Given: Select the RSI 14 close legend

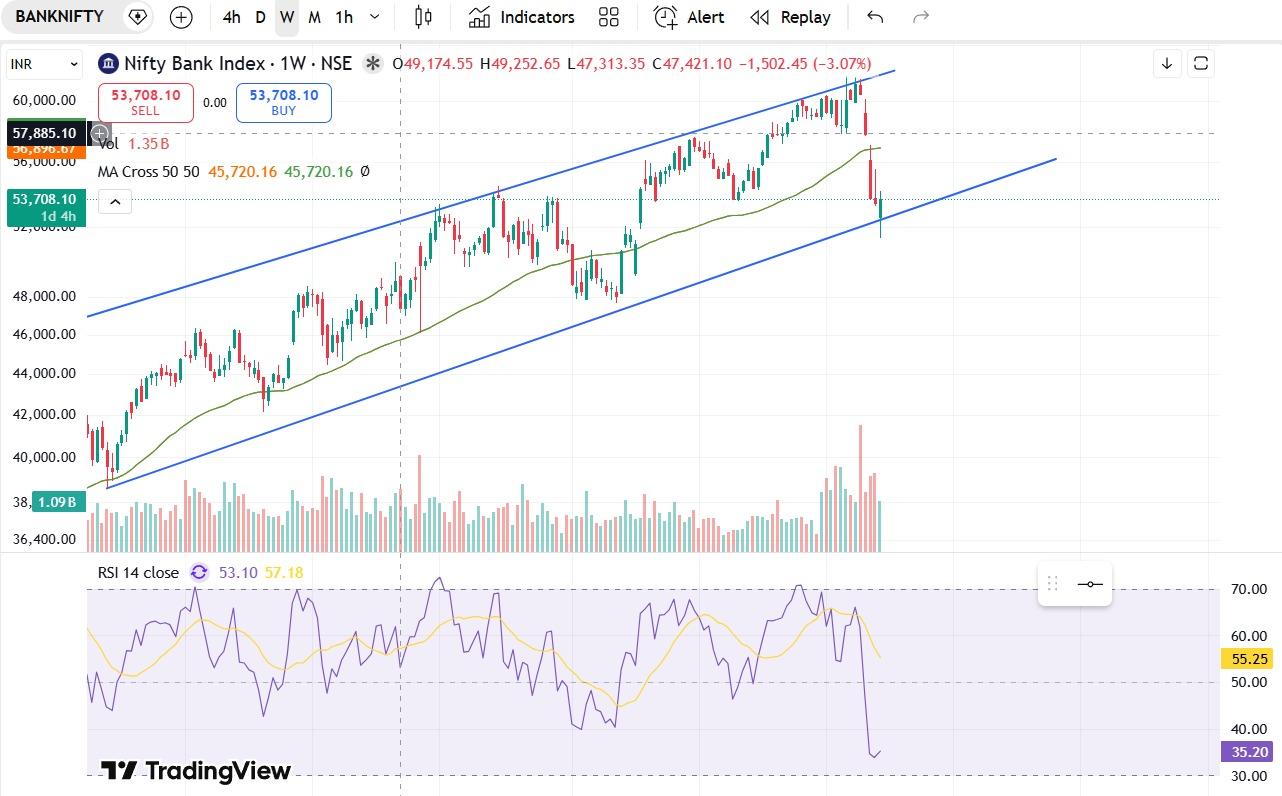Looking at the screenshot, I should tap(138, 573).
